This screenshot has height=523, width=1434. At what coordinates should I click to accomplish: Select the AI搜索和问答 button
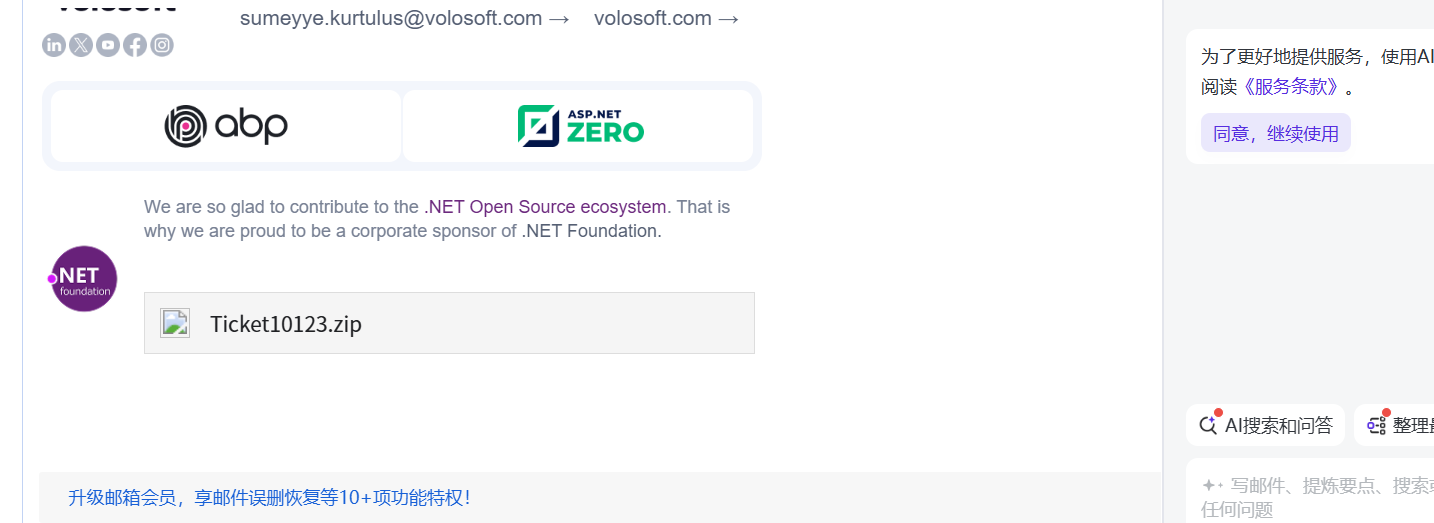point(1266,425)
